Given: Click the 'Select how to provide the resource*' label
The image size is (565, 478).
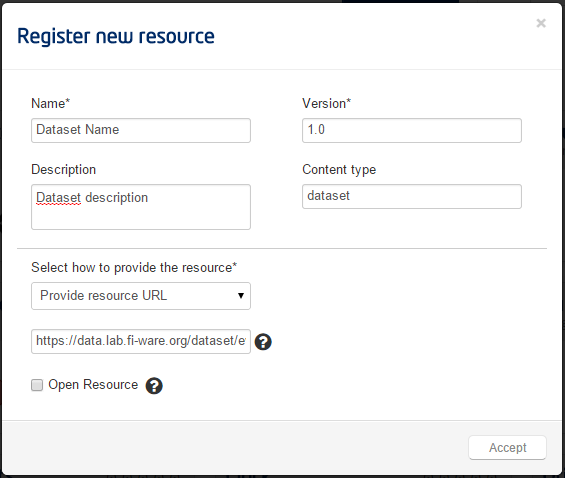Looking at the screenshot, I should pos(134,268).
